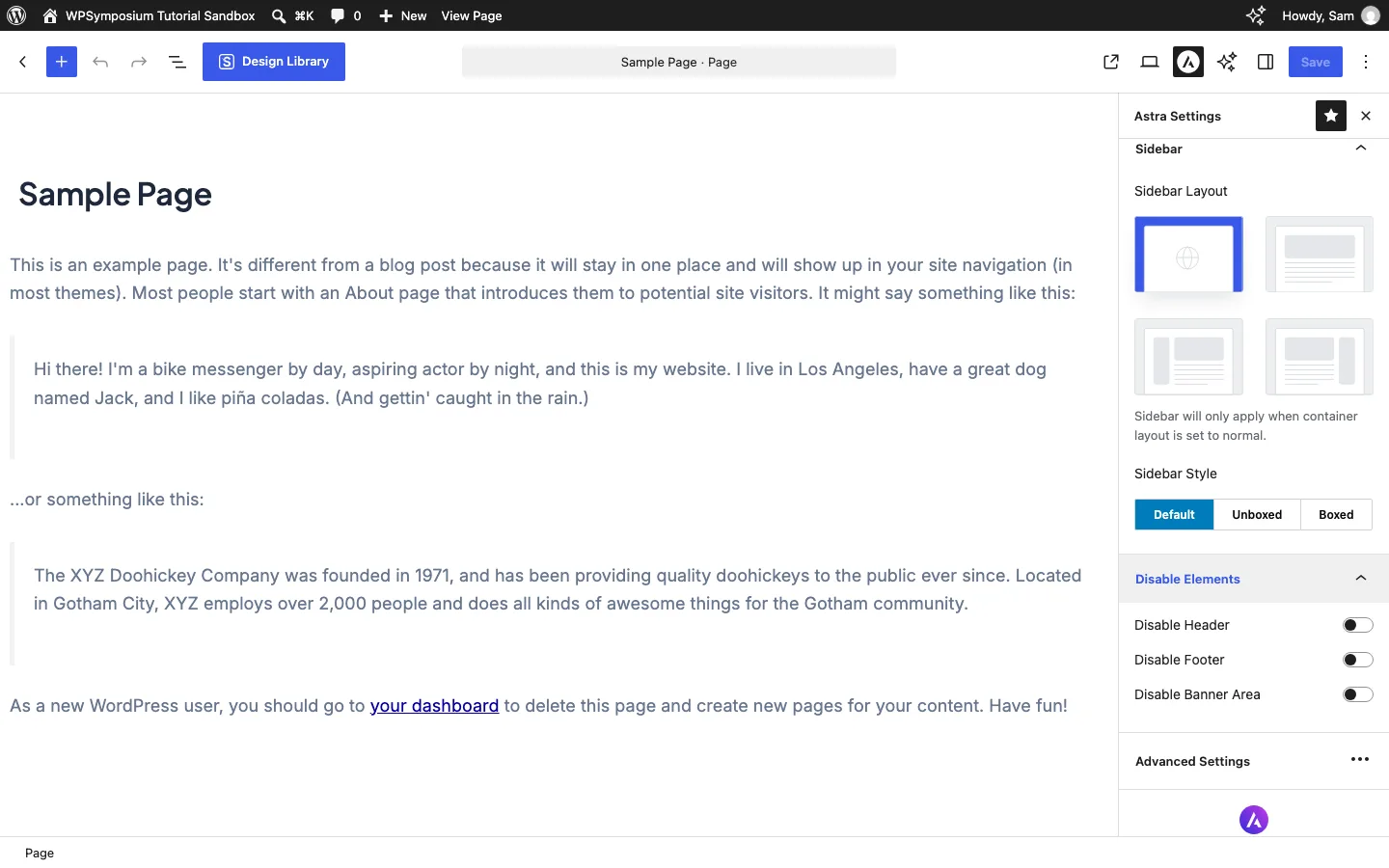Viewport: 1389px width, 868px height.
Task: Select the right sidebar layout thumbnail
Action: pos(1319,357)
